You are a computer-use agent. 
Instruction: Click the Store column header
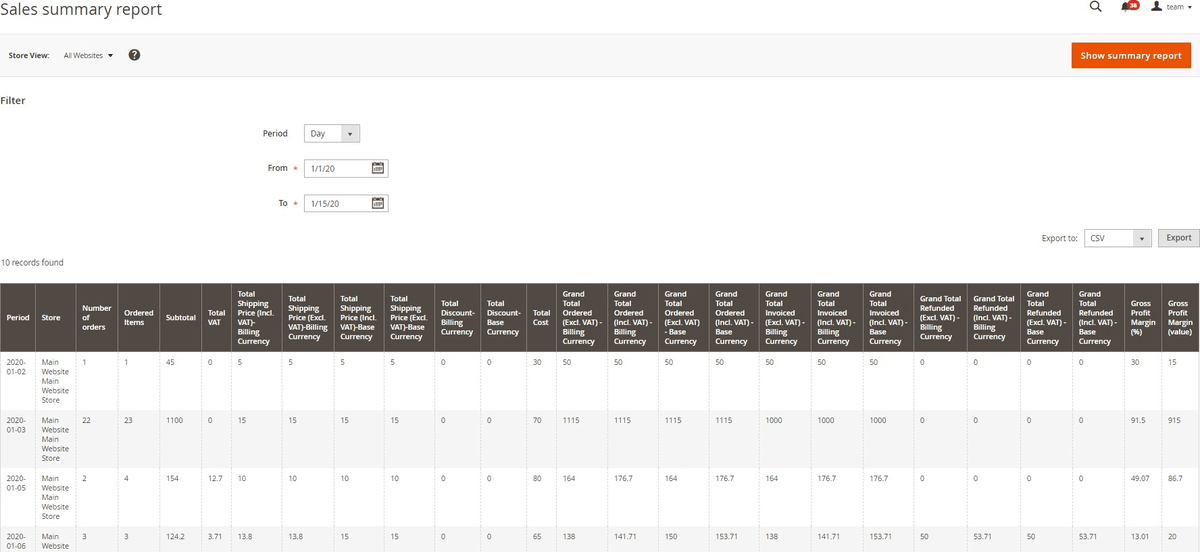click(51, 318)
